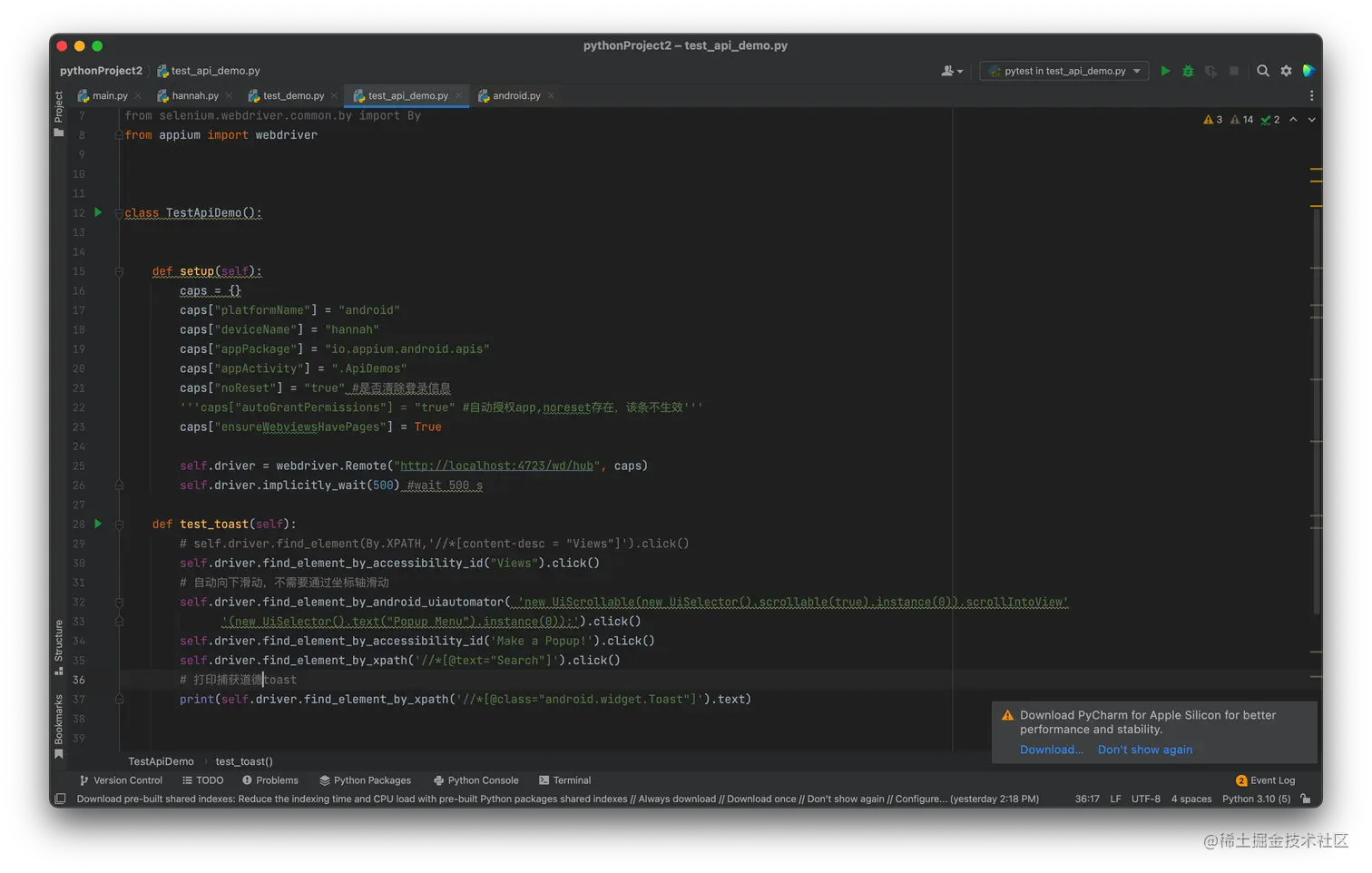Open the Terminal tool window
1372x873 pixels.
[564, 780]
